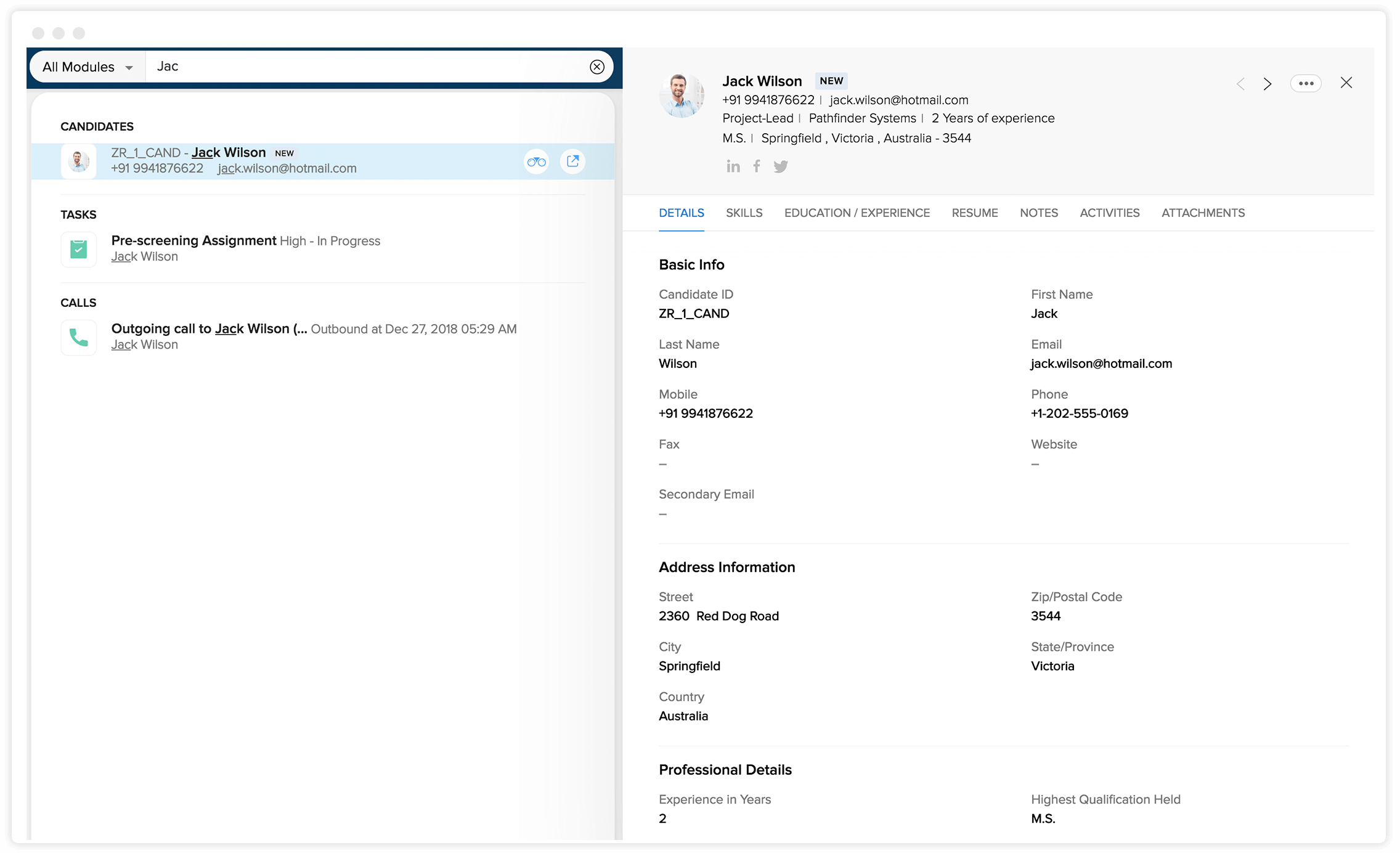
Task: Click the green phone call icon
Action: [79, 338]
